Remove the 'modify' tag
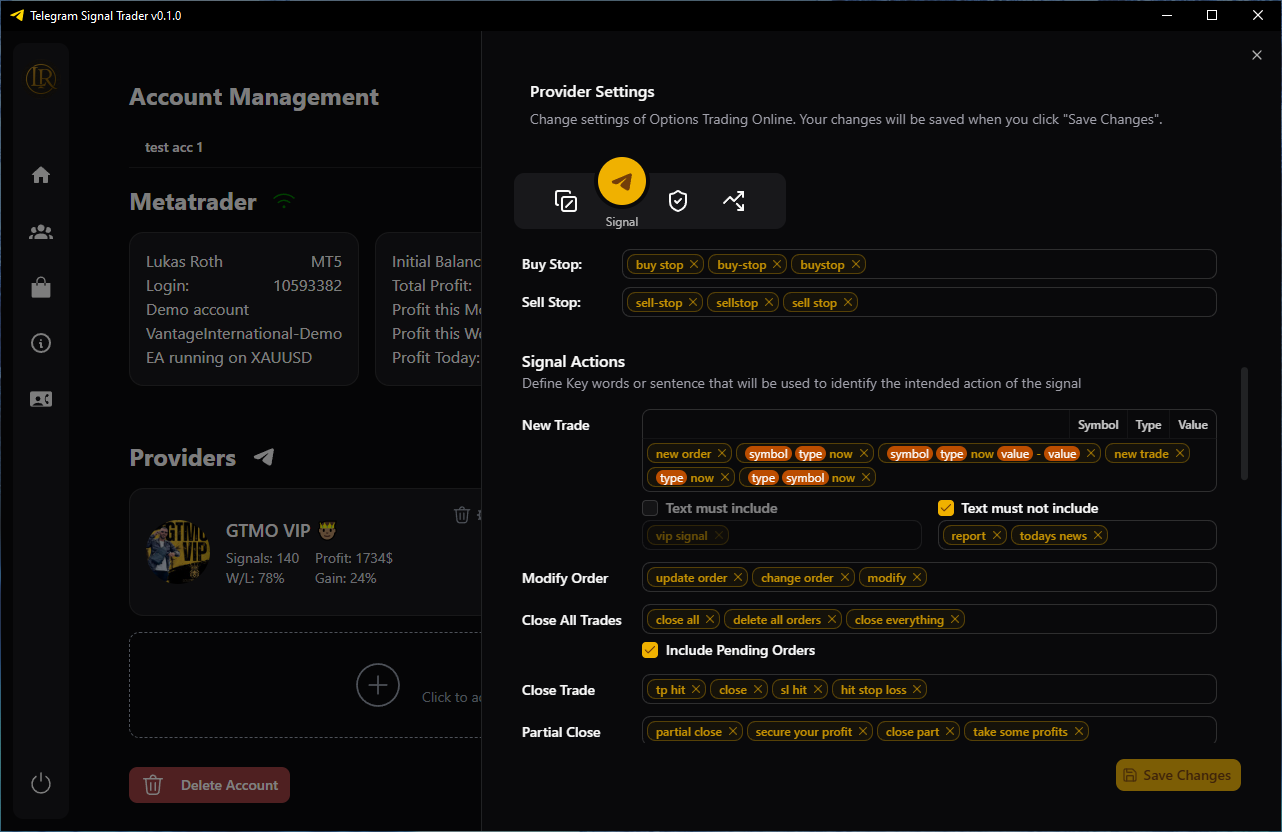1282x832 pixels. (917, 578)
